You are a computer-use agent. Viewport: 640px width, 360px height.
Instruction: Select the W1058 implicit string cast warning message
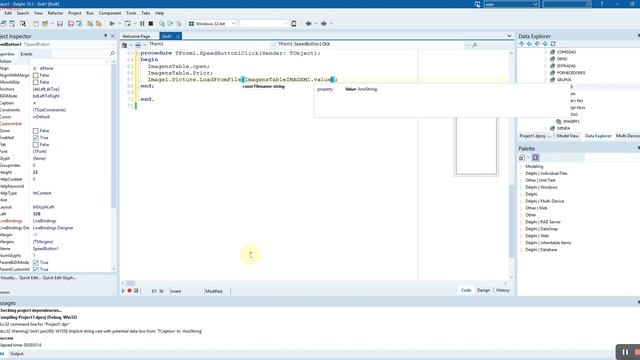101,331
